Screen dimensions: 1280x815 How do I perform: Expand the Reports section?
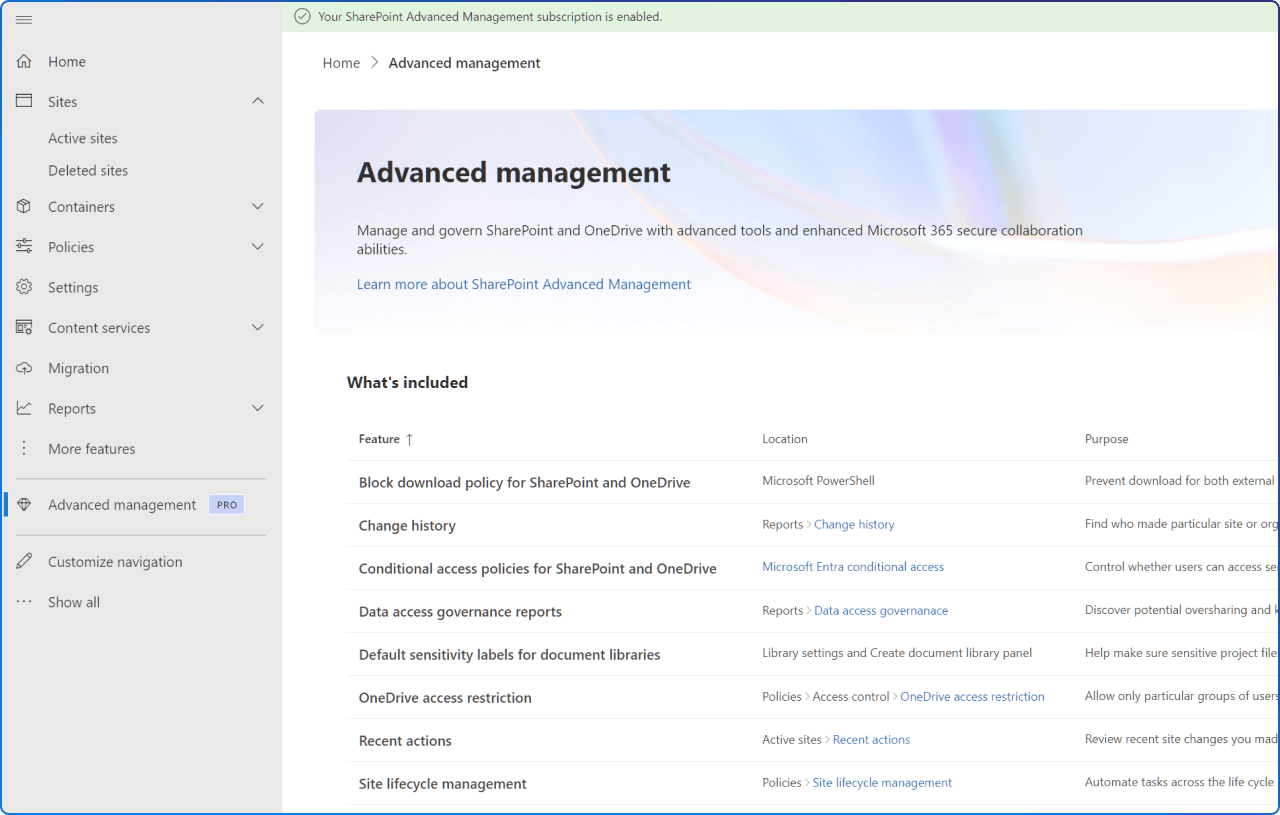257,407
